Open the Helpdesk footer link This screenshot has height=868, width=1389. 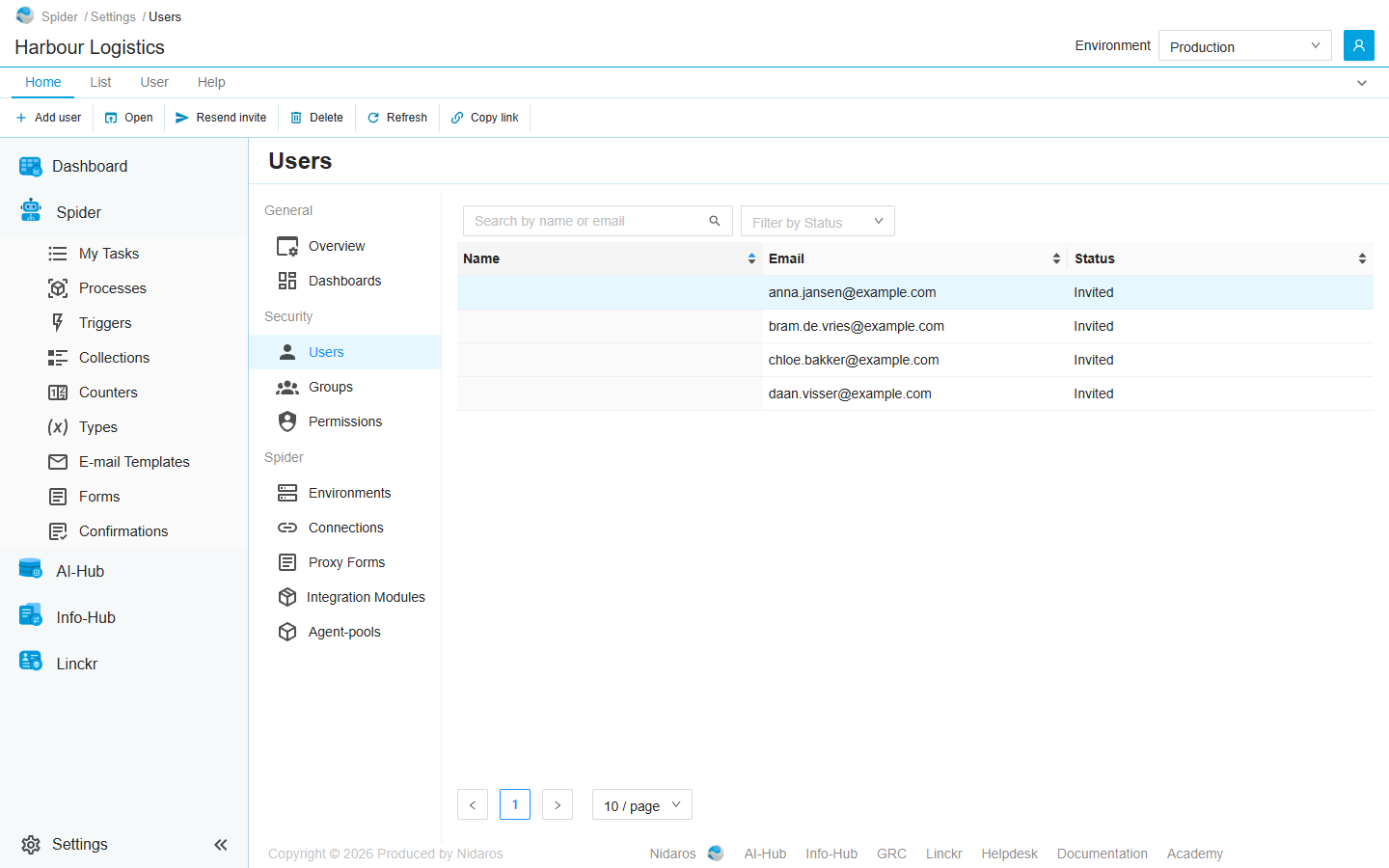click(1009, 854)
